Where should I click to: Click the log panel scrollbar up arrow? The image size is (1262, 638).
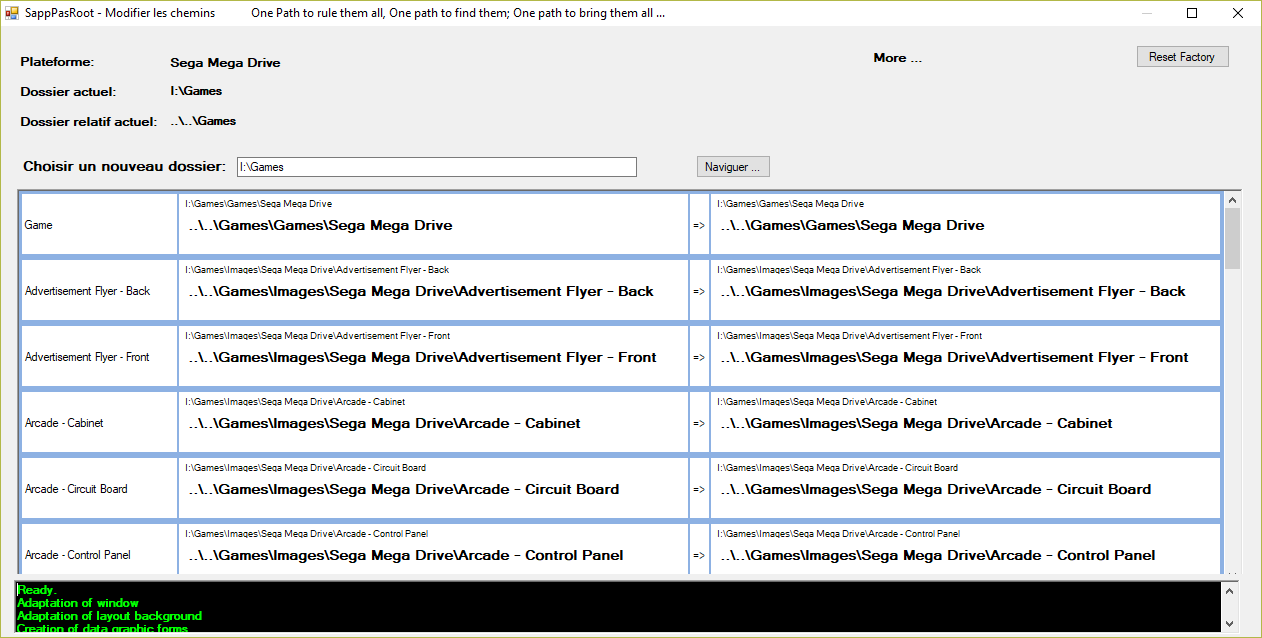pos(1231,590)
